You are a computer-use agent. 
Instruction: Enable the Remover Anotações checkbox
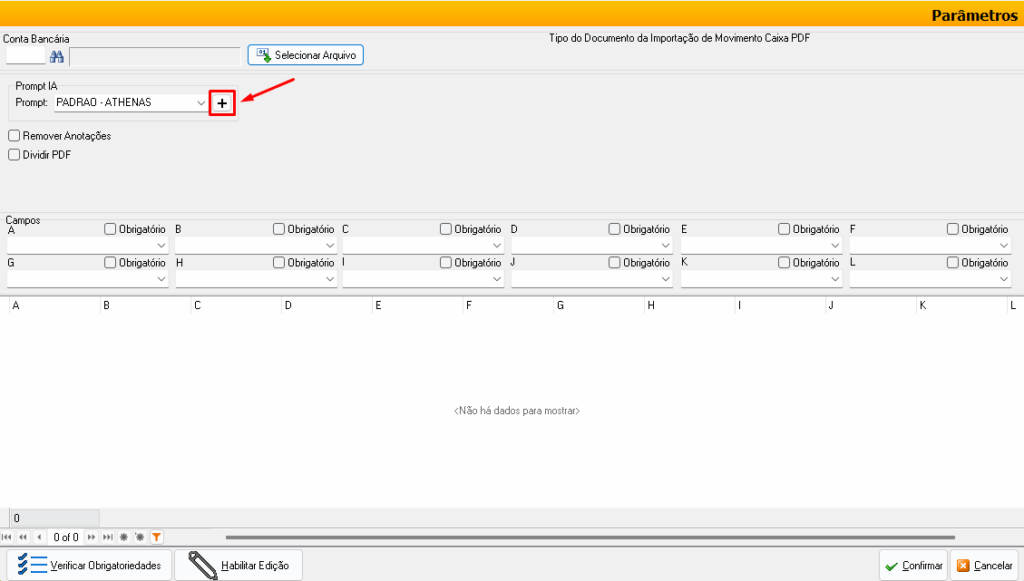(14, 135)
